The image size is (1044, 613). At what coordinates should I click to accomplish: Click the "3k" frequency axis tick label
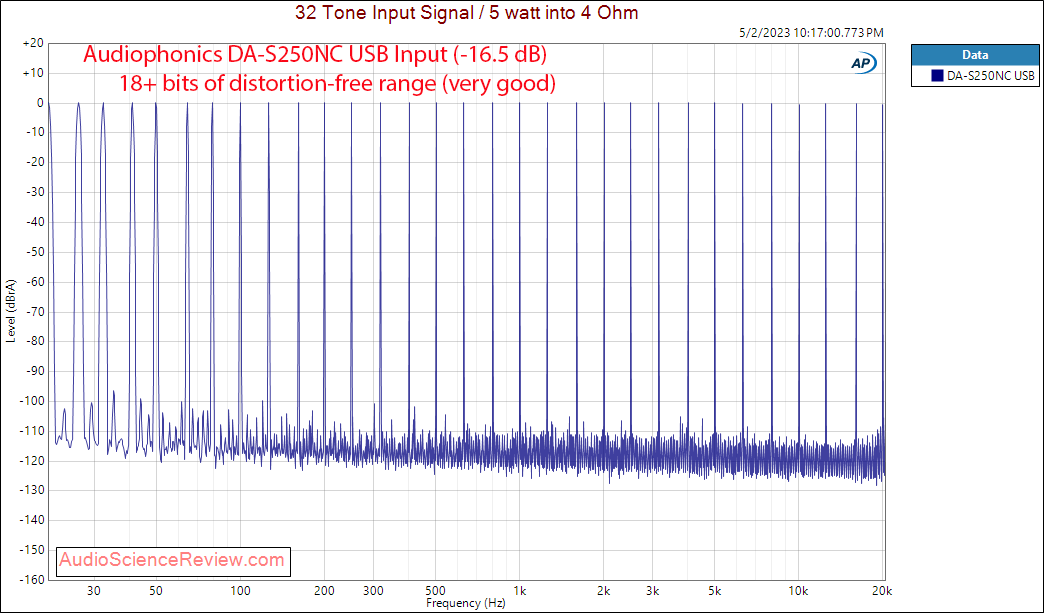[652, 590]
